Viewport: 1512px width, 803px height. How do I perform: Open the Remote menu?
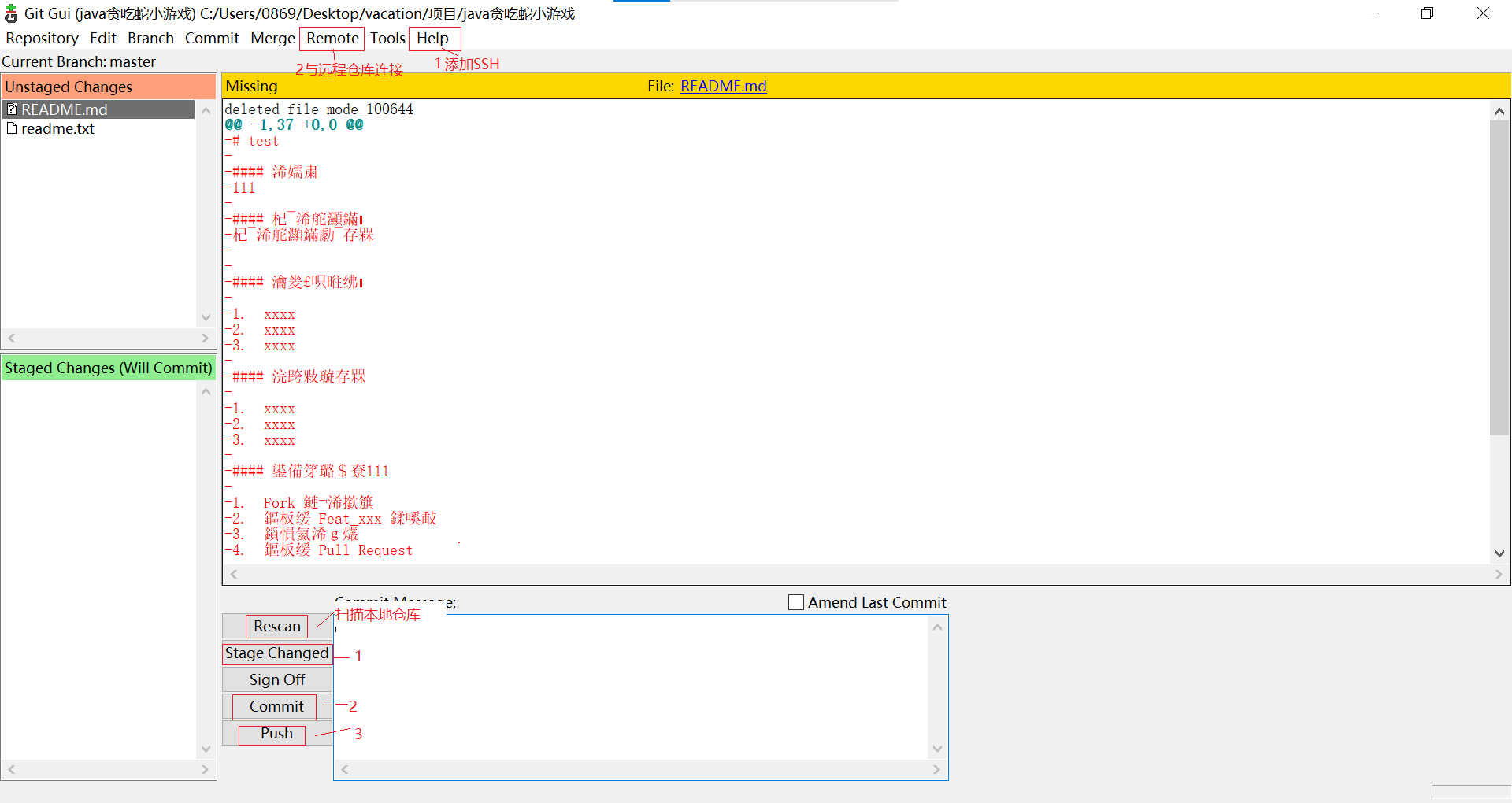click(x=332, y=39)
